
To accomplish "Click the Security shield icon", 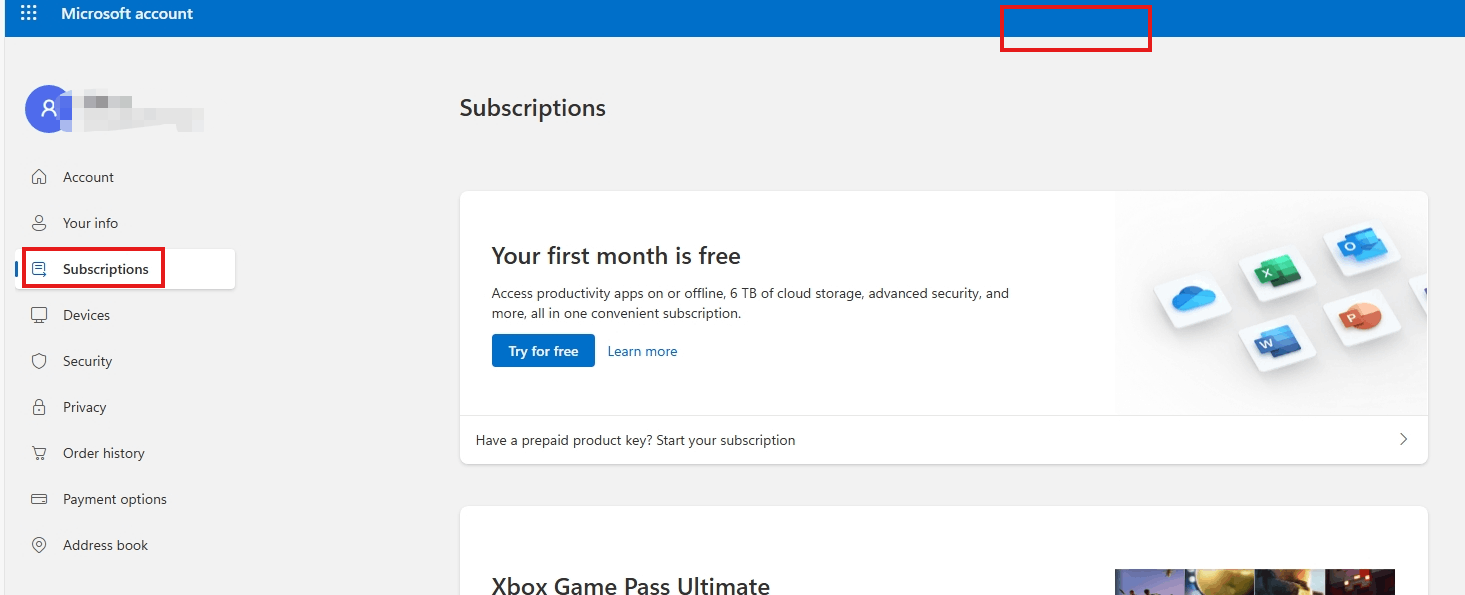I will tap(39, 361).
